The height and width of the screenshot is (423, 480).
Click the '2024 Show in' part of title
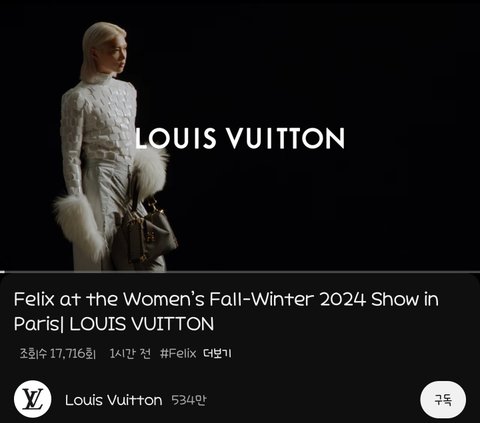click(379, 299)
